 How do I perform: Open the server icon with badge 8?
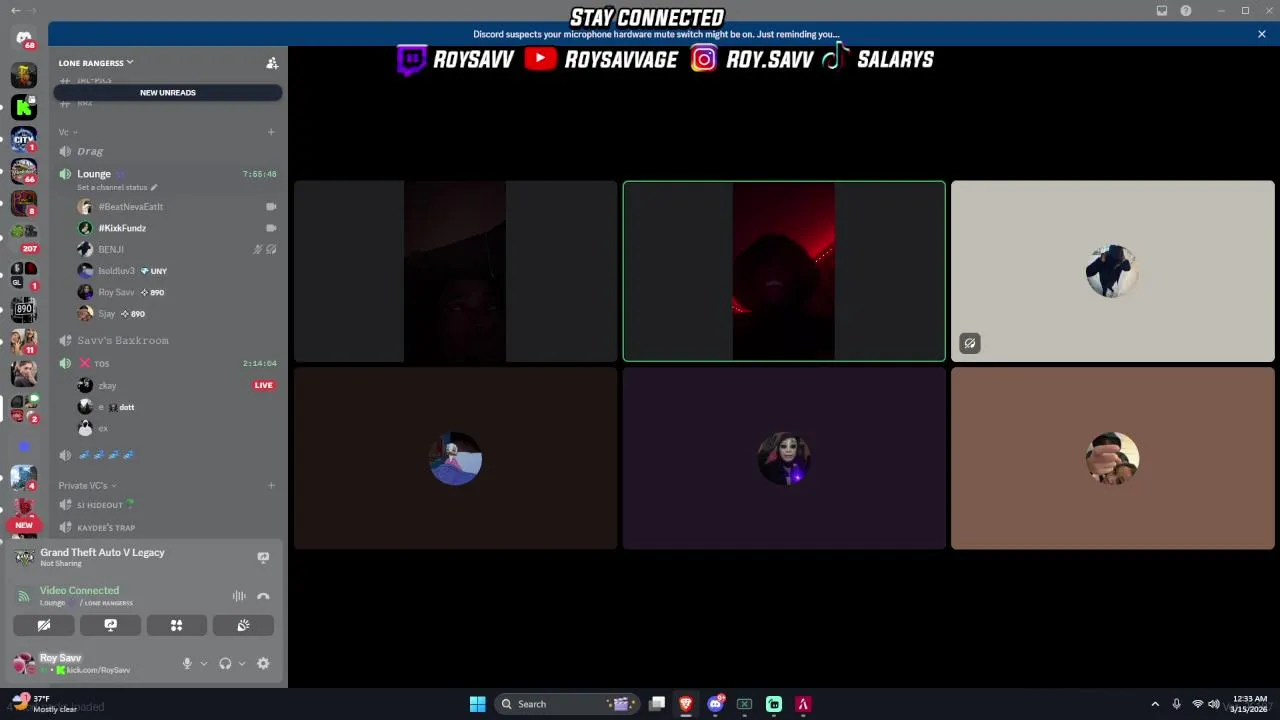24,204
